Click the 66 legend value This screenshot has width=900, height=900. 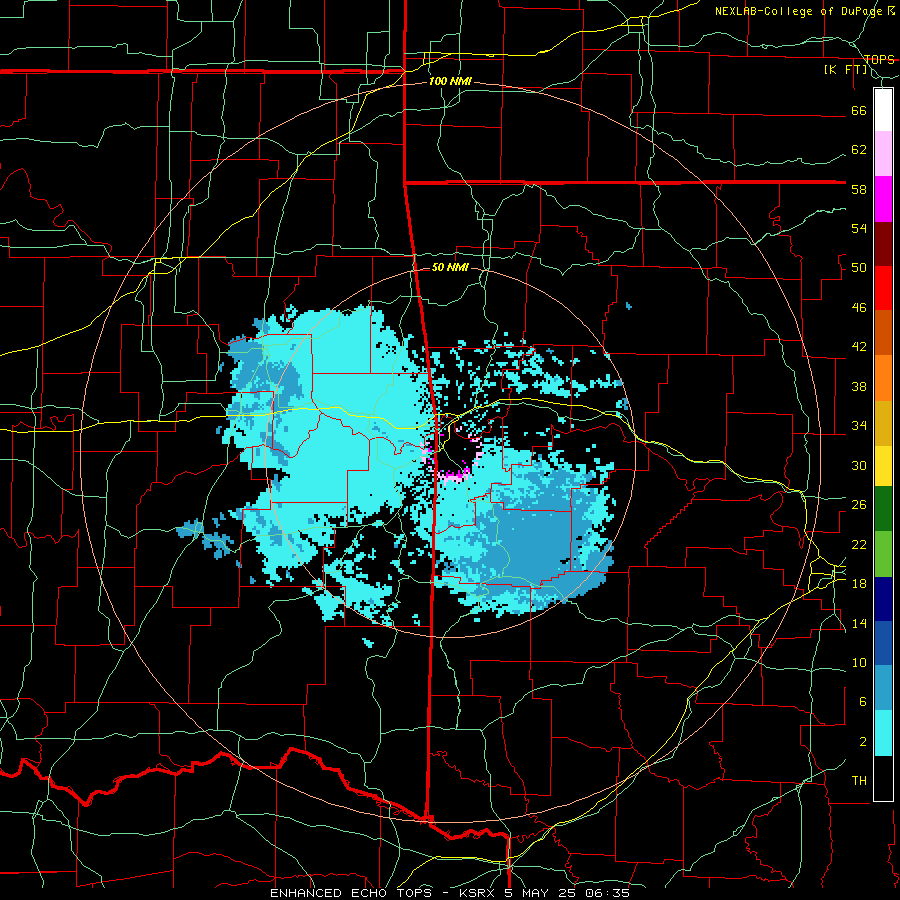(859, 110)
